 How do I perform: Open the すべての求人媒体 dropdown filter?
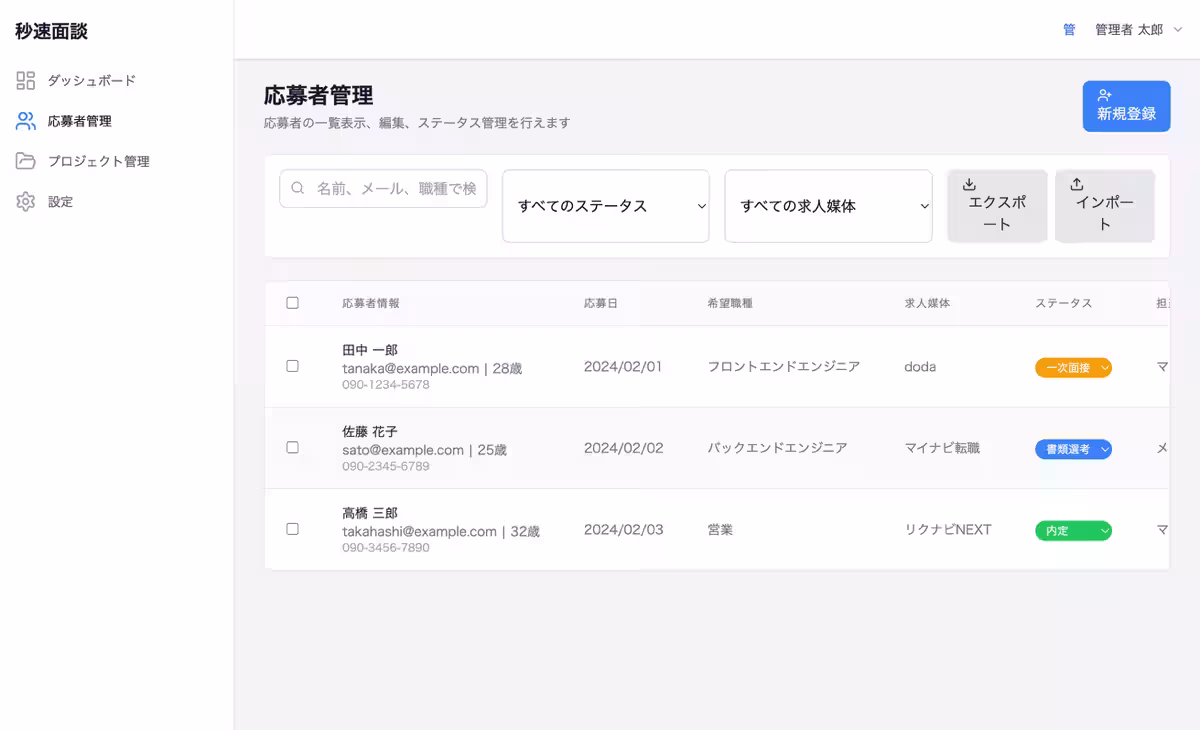828,206
